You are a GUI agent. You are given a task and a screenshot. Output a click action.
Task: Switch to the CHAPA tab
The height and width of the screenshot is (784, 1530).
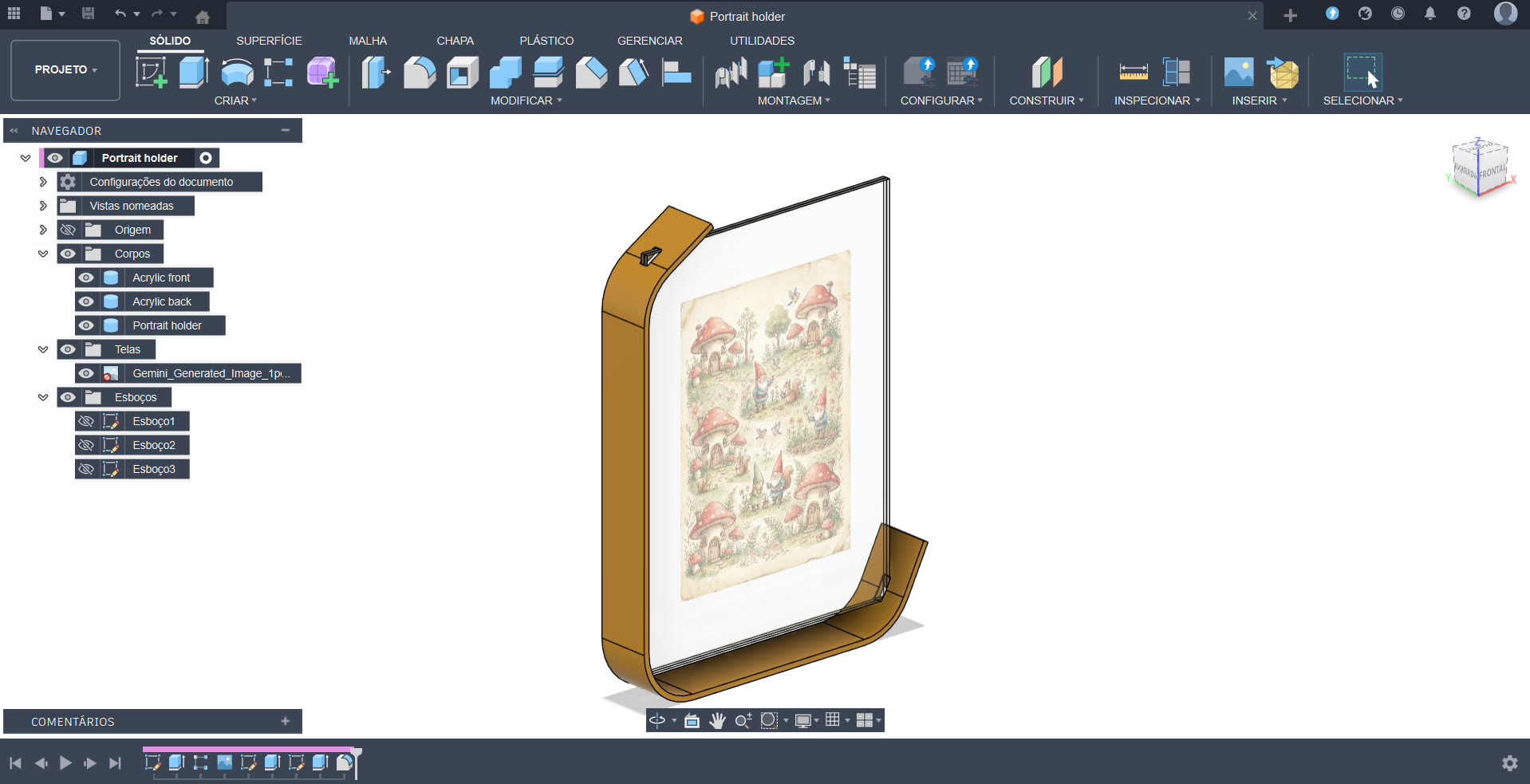(x=455, y=41)
